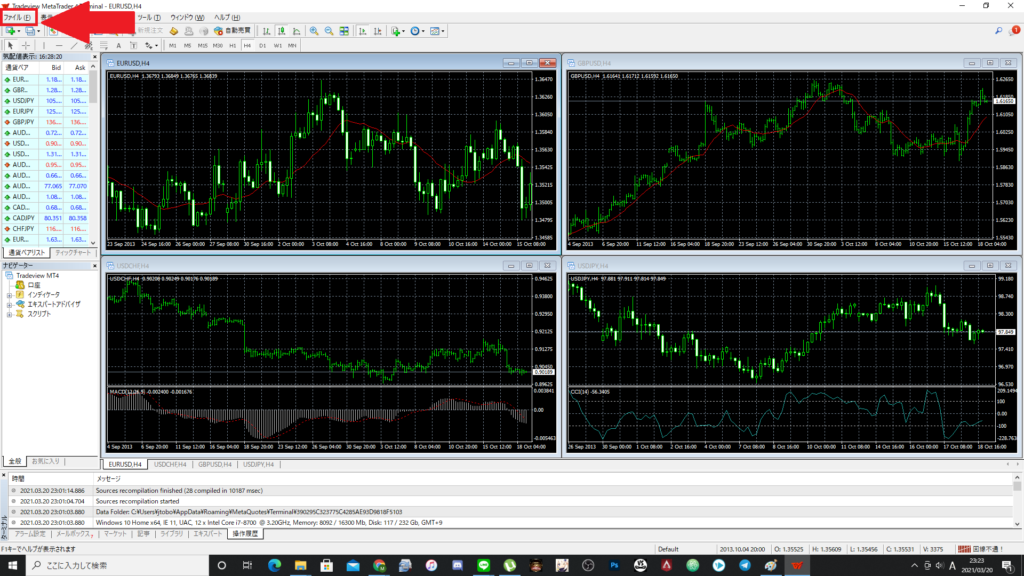The width and height of the screenshot is (1024, 576).
Task: Open the ツール (Tools) menu
Action: click(x=149, y=18)
